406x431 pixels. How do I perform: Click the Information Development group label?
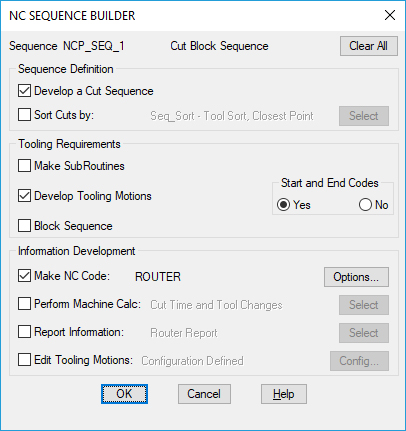pos(77,251)
